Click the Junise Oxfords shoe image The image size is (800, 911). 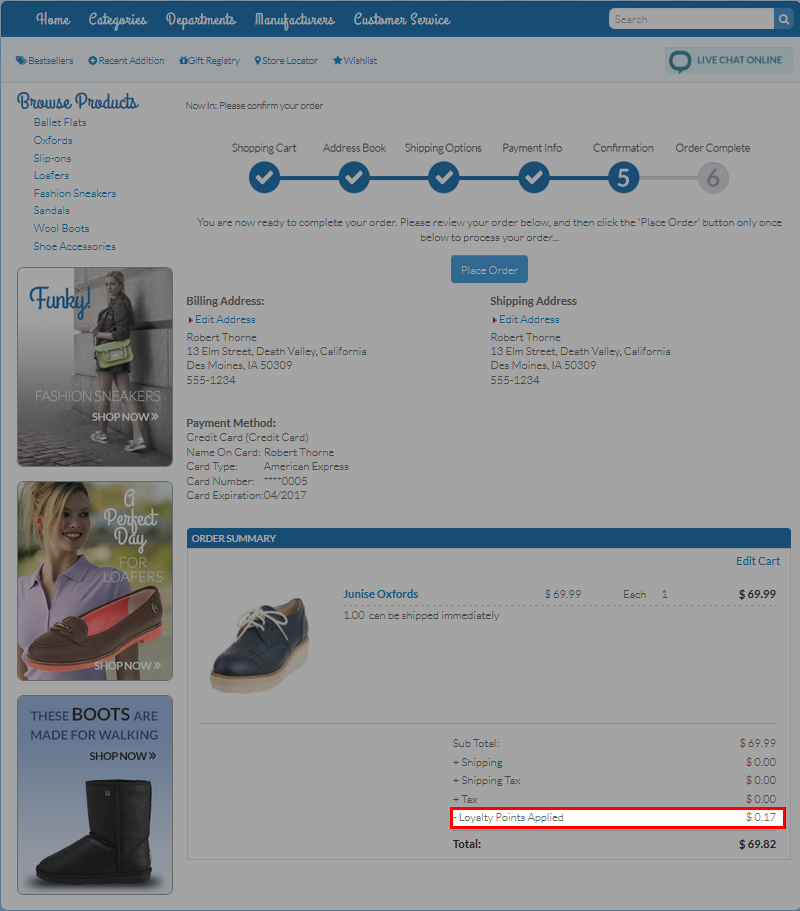click(x=260, y=644)
